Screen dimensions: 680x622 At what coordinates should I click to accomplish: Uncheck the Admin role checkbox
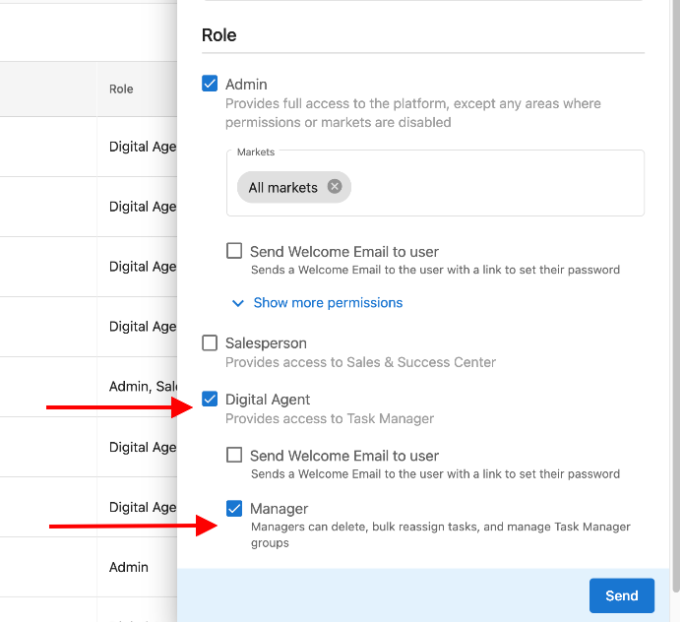tap(210, 83)
